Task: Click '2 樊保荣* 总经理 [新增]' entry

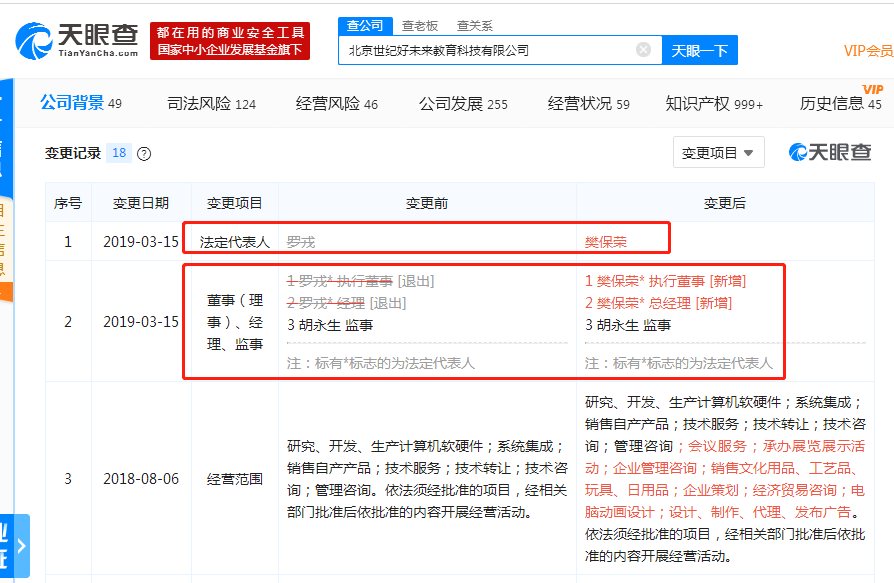Action: coord(659,303)
